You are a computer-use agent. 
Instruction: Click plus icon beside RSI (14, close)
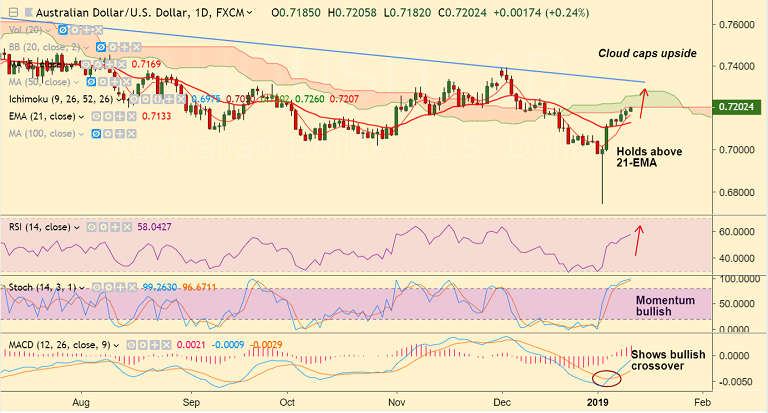[115, 227]
